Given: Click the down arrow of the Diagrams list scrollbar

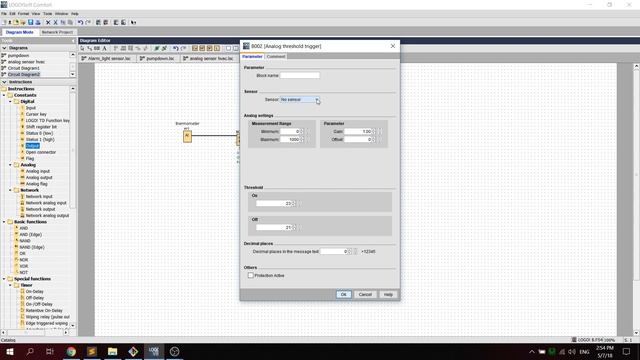Looking at the screenshot, I should (73, 74).
